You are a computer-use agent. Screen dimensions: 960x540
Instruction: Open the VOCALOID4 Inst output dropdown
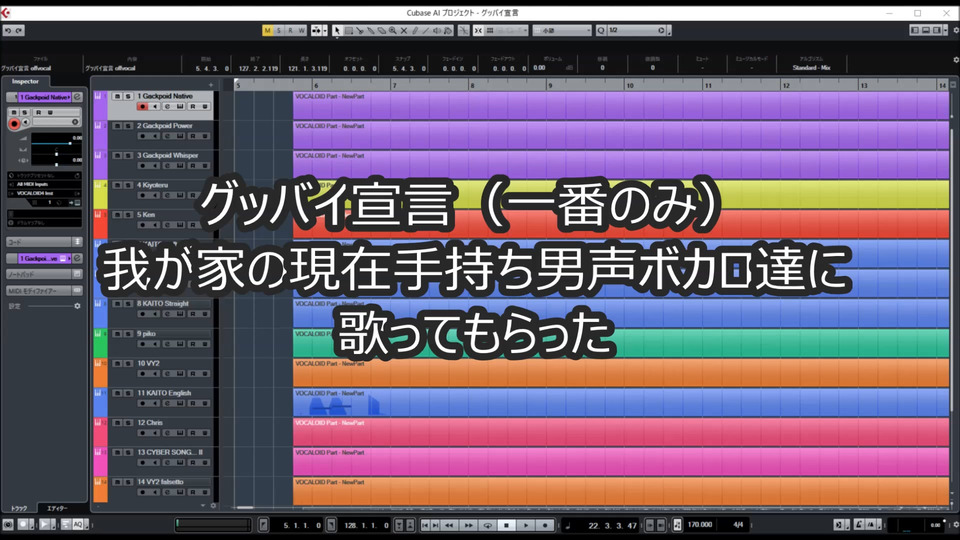(44, 193)
